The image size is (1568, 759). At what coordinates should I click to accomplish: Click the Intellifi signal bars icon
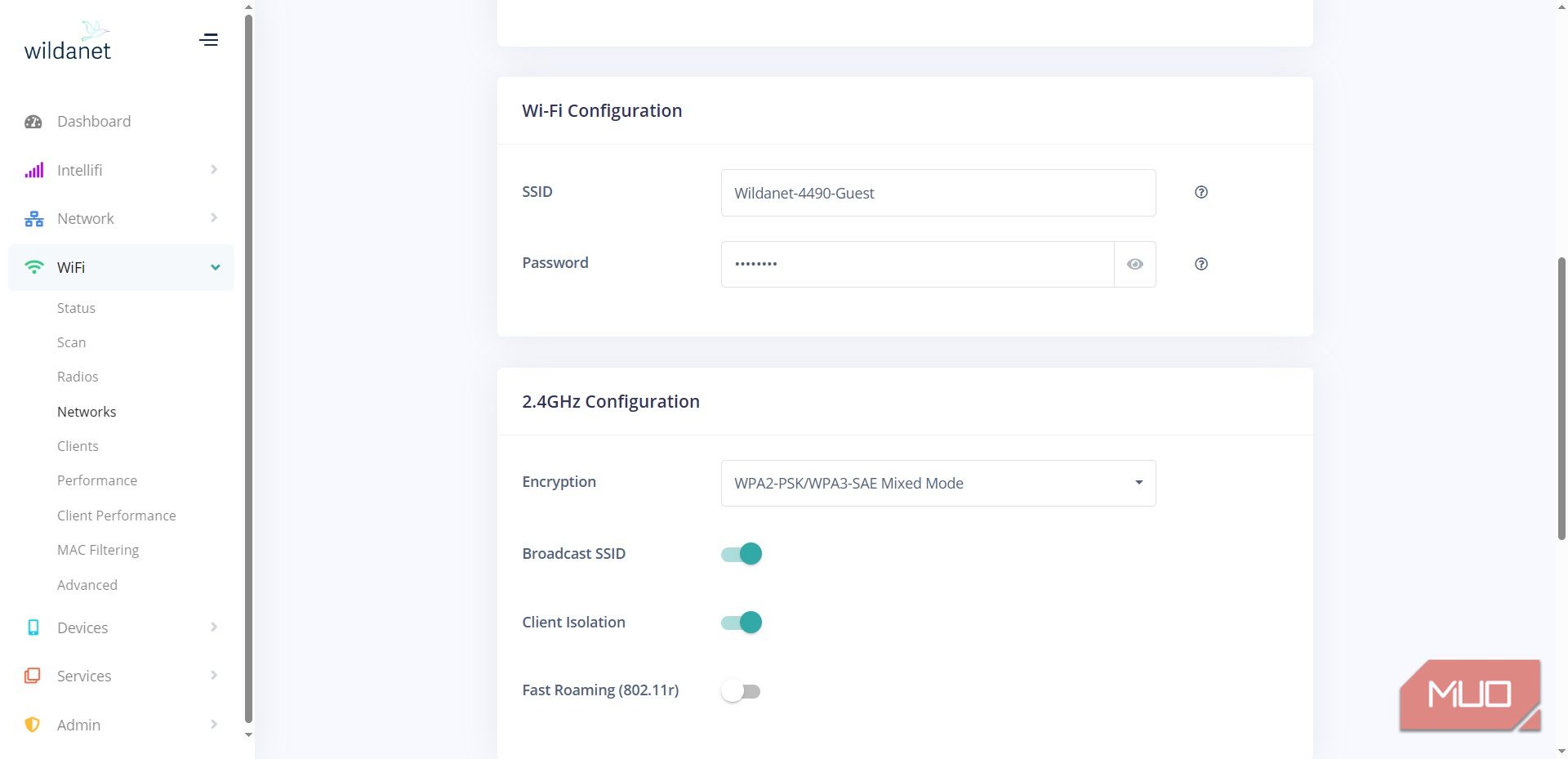(33, 170)
